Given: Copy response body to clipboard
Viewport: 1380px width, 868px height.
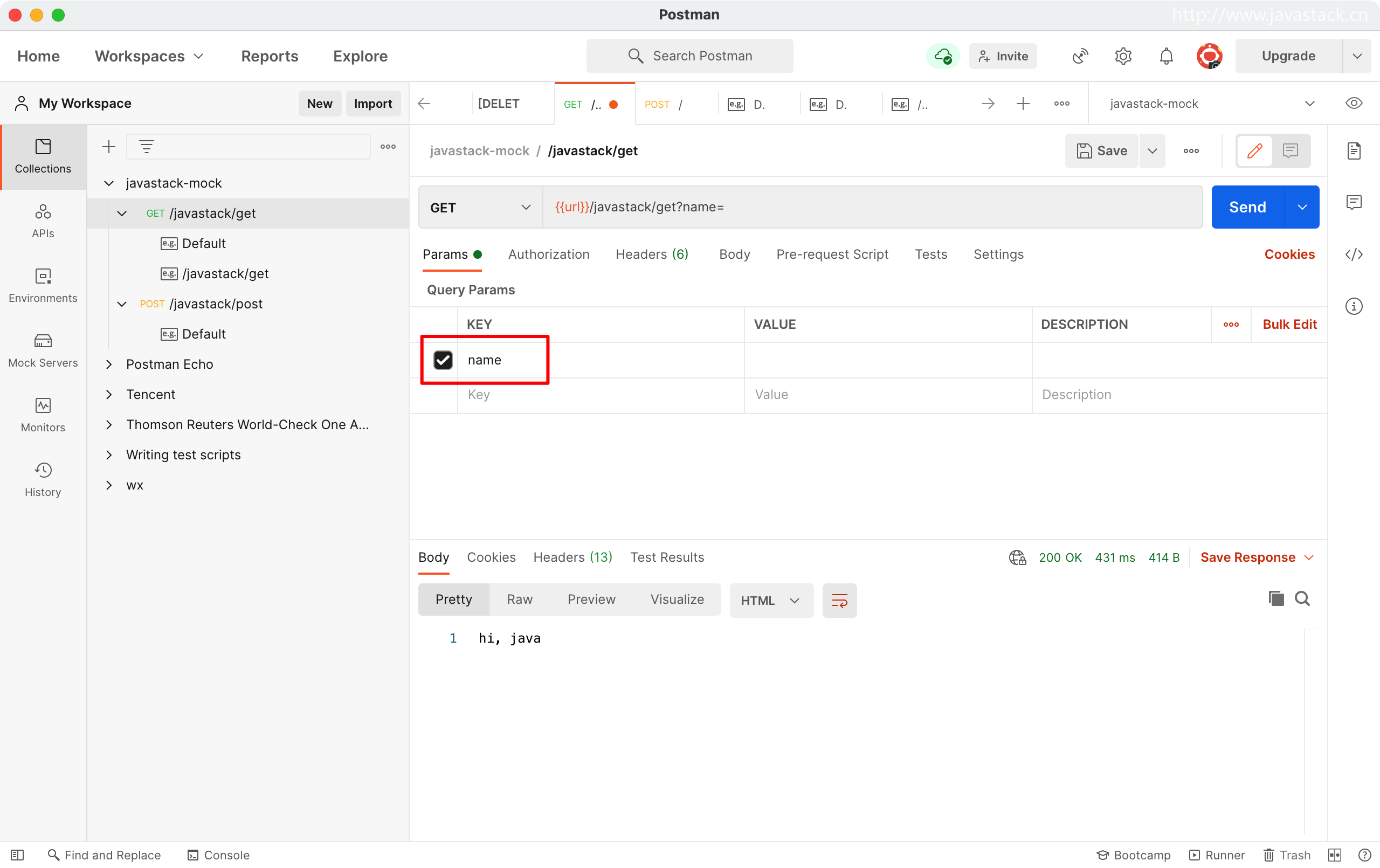Looking at the screenshot, I should pos(1276,598).
